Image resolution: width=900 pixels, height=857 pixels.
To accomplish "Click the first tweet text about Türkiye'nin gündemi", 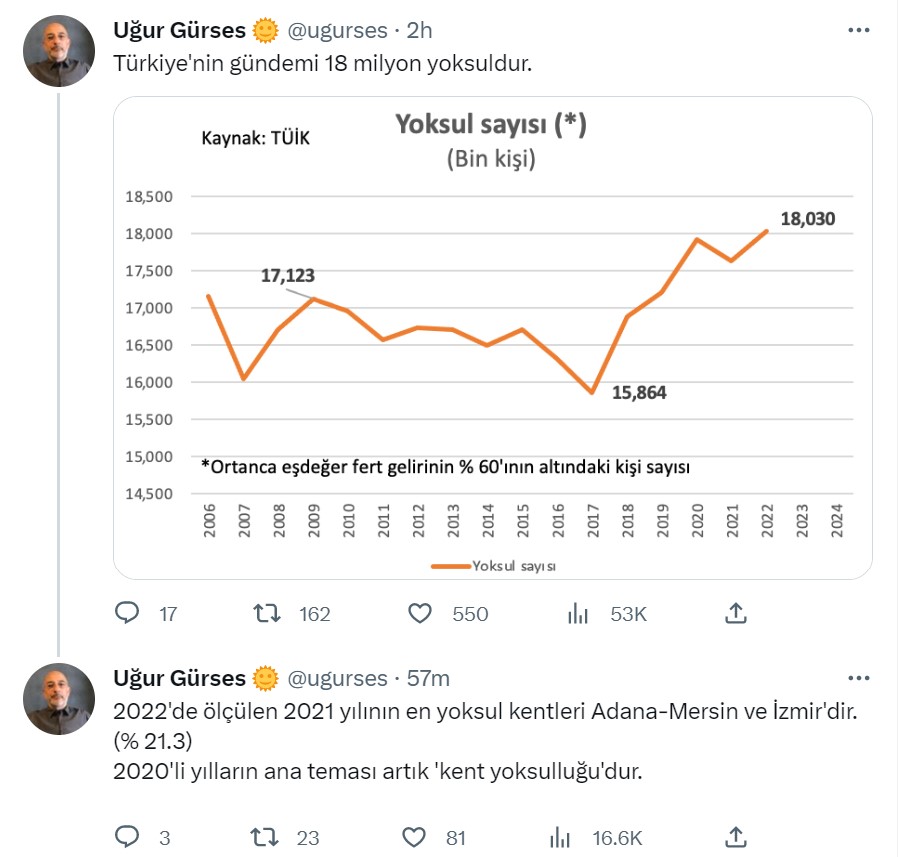I will click(322, 65).
